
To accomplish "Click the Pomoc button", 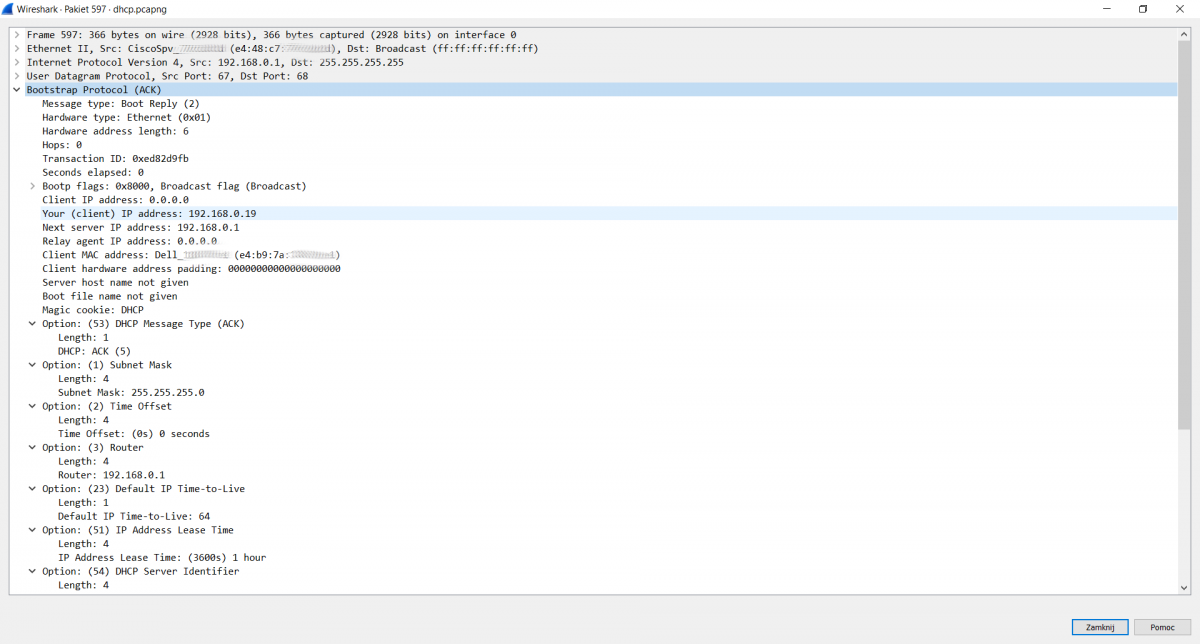I will 1162,627.
